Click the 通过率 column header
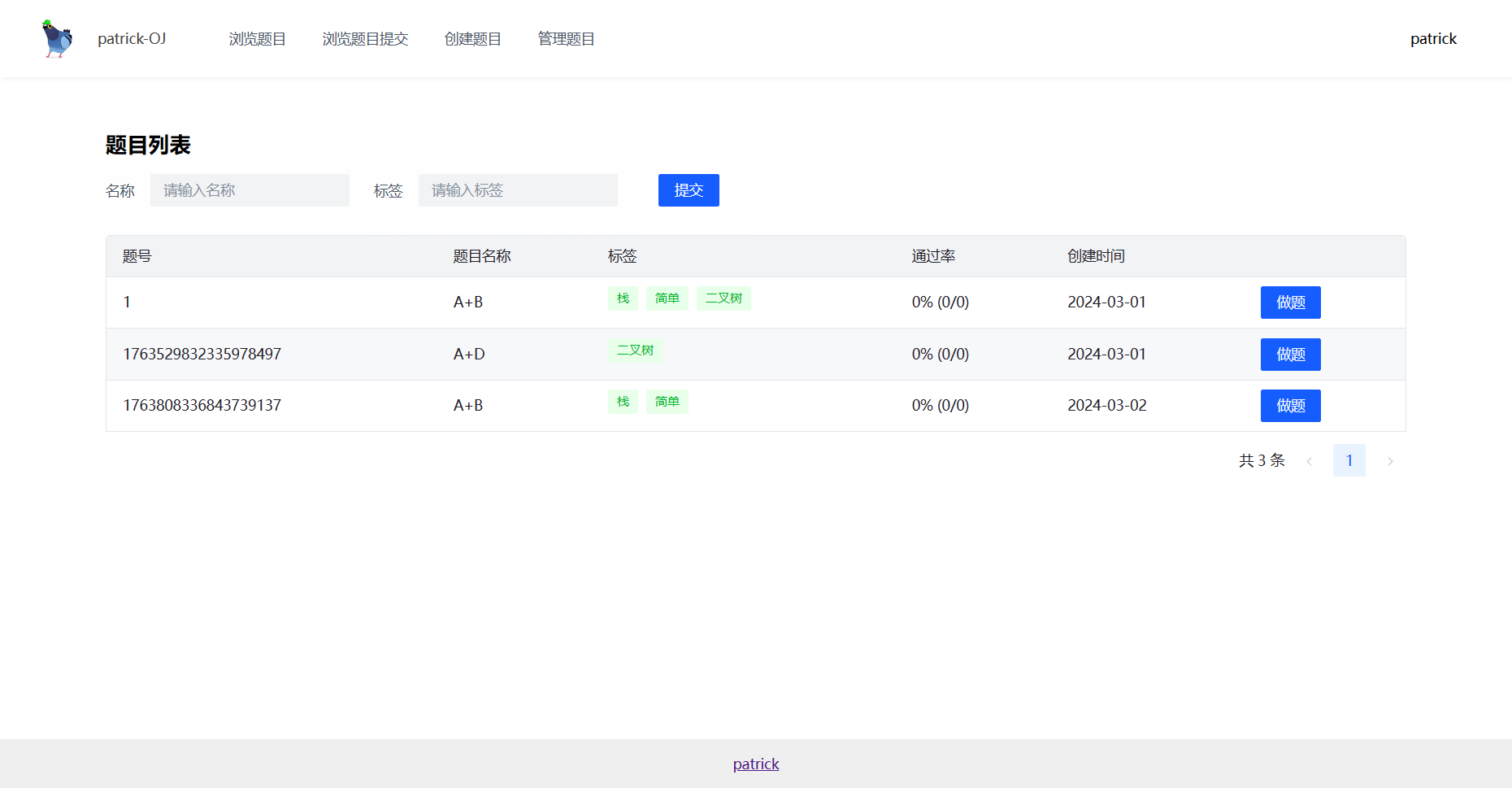The image size is (1512, 788). pyautogui.click(x=933, y=256)
